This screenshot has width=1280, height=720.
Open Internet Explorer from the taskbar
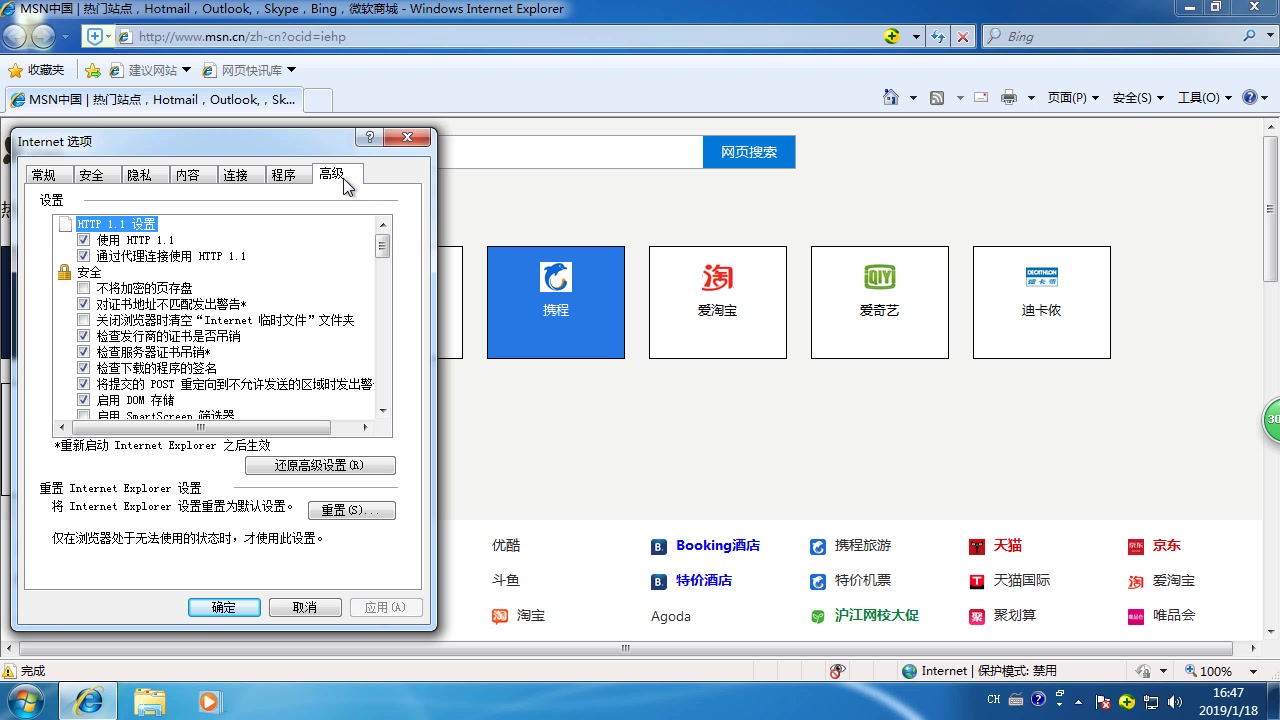pos(88,701)
